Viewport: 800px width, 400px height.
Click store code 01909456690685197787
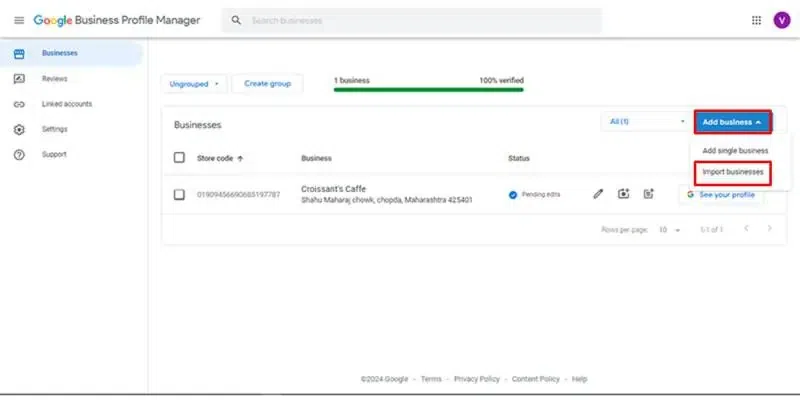[x=239, y=195]
